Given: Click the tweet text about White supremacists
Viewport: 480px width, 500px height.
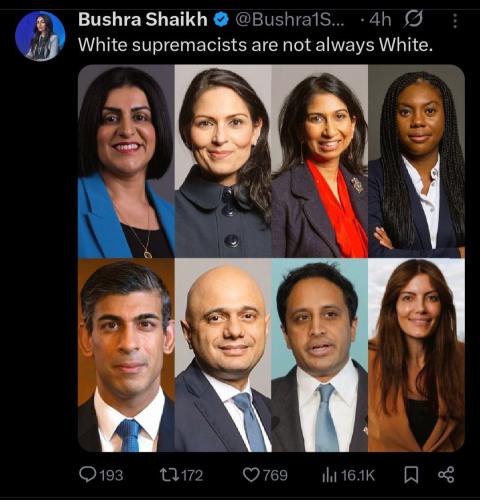Looking at the screenshot, I should tap(255, 44).
